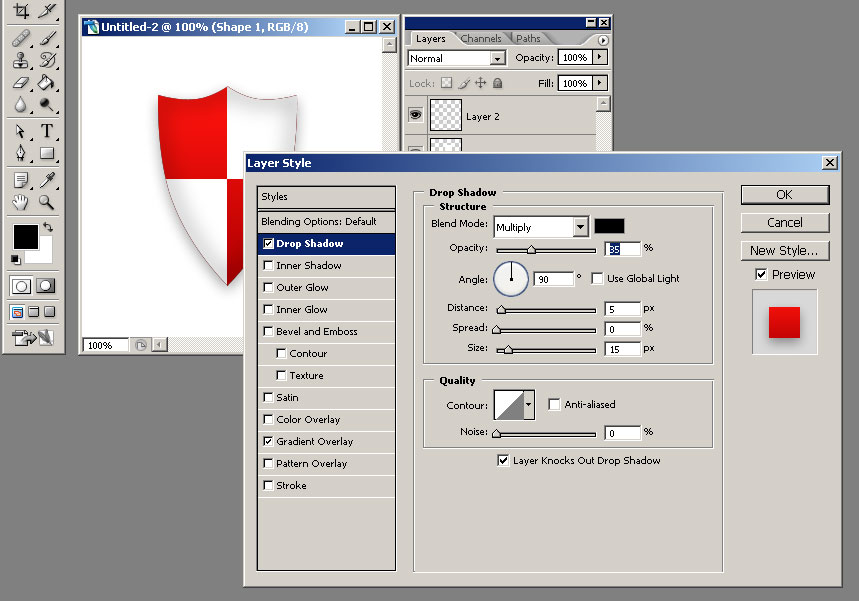Swap foreground and background colors

tap(48, 226)
